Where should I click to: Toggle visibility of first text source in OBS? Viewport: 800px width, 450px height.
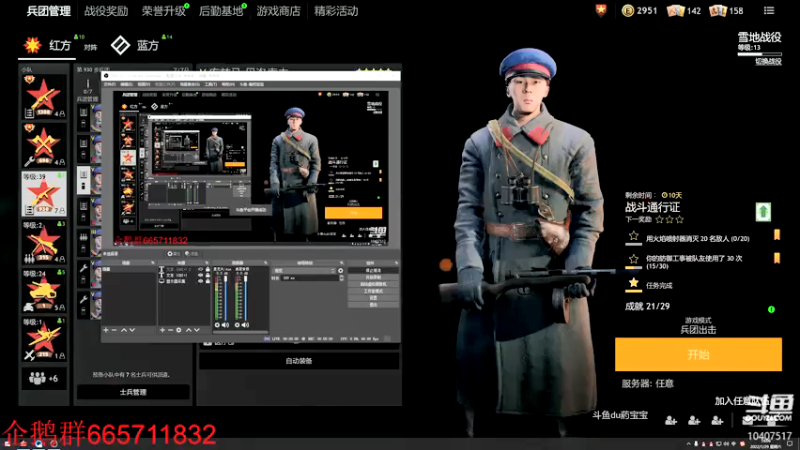201,269
